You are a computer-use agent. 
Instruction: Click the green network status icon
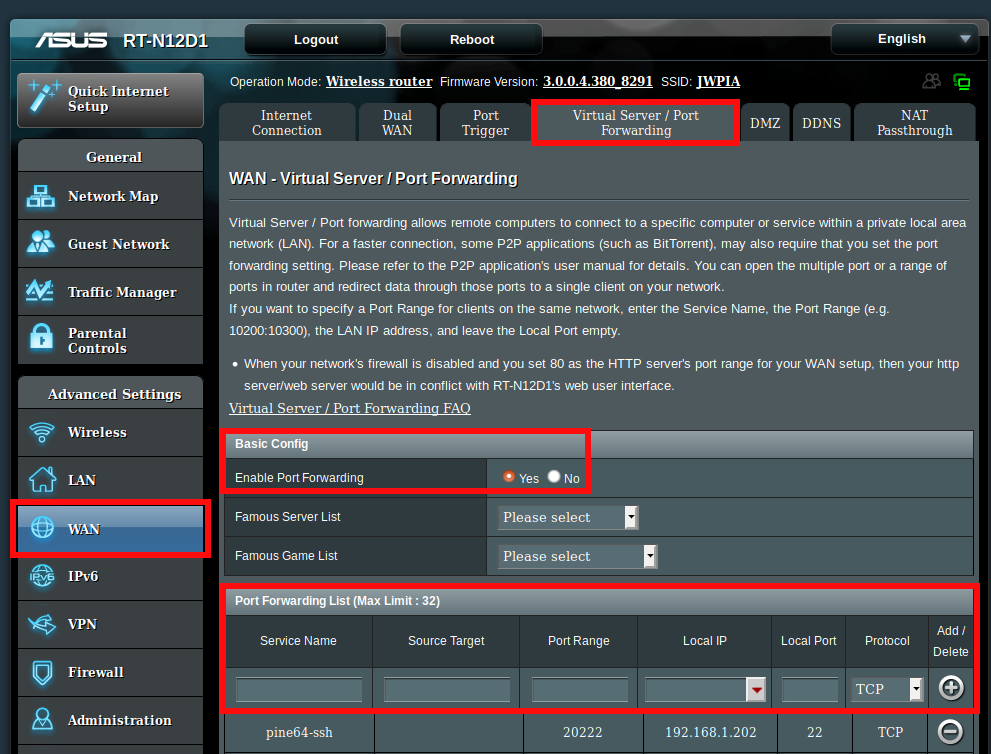click(961, 82)
